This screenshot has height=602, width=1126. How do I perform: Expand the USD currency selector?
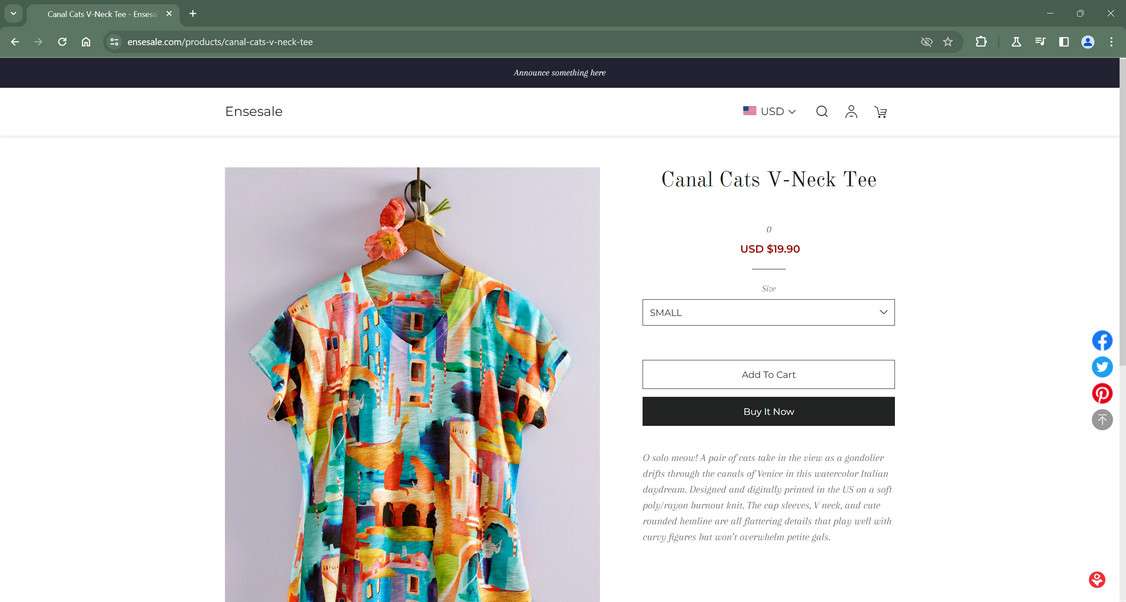coord(770,111)
